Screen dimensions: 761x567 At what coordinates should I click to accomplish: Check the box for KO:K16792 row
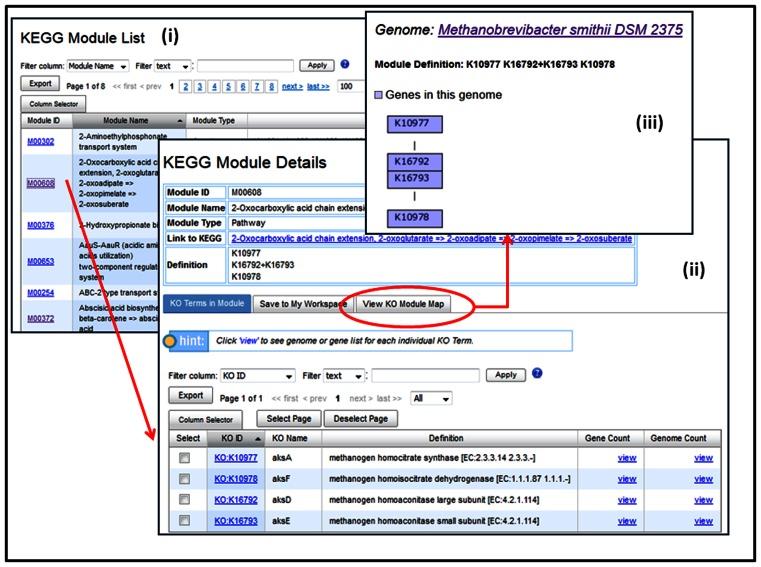tap(184, 500)
